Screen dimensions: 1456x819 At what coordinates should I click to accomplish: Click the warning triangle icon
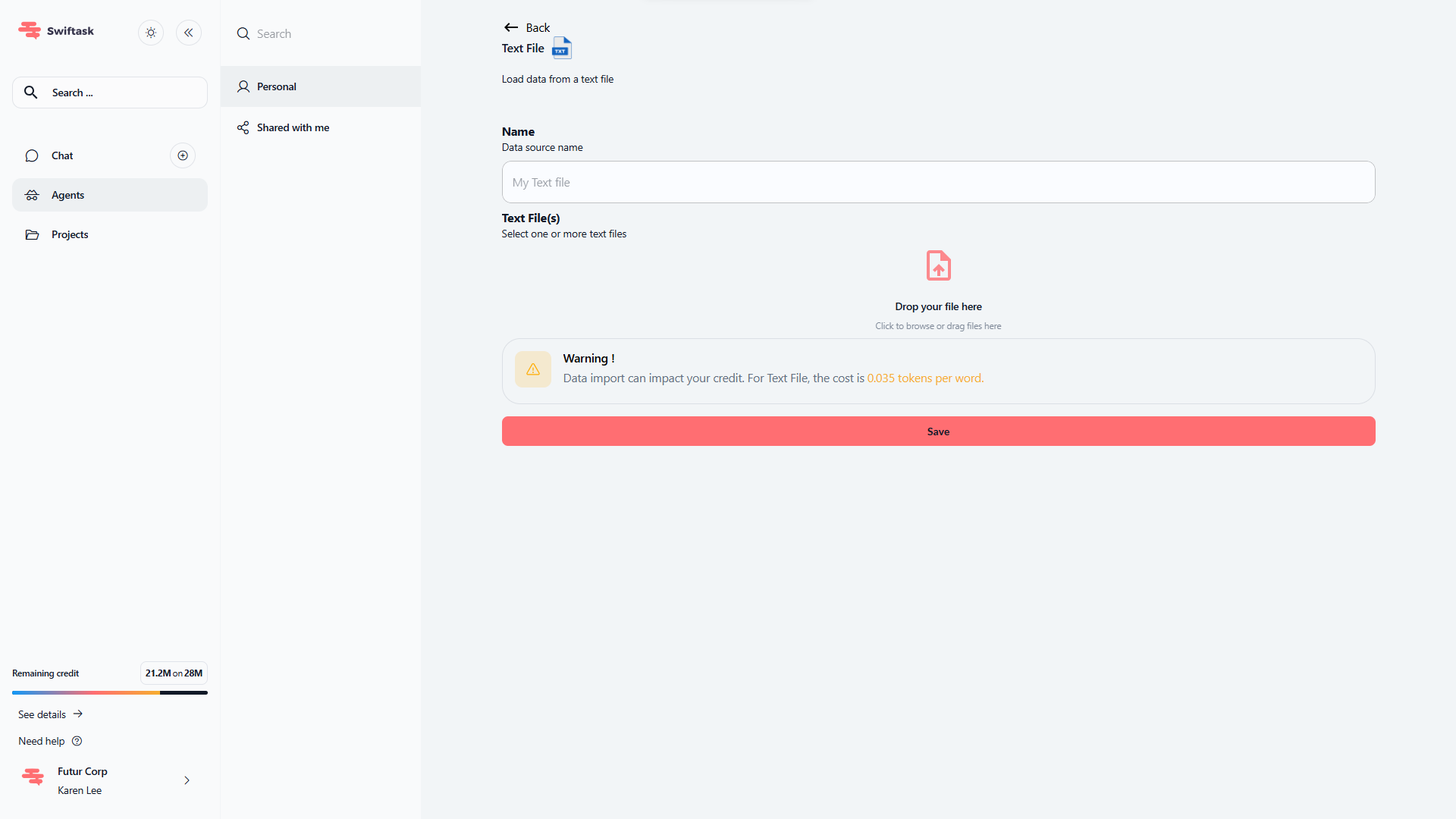[533, 369]
